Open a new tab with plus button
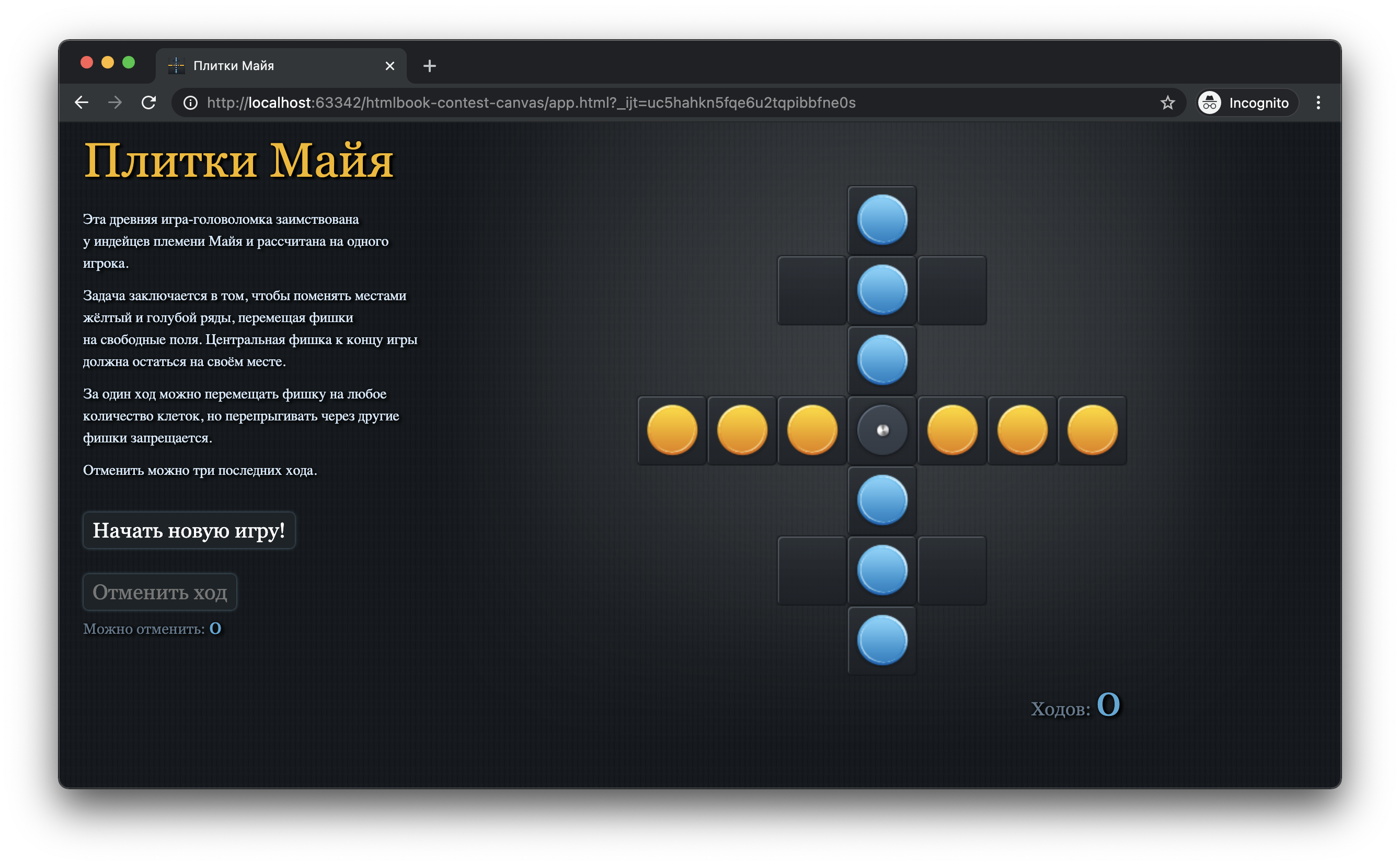The image size is (1400, 866). pyautogui.click(x=429, y=66)
